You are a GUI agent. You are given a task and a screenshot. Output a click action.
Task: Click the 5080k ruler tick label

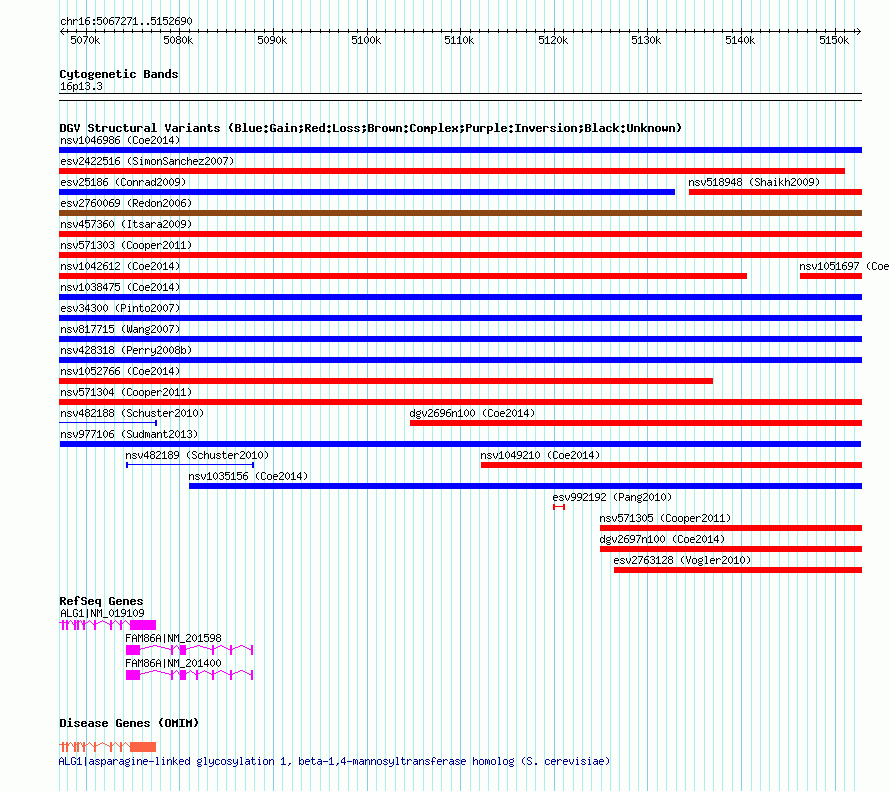pos(178,41)
